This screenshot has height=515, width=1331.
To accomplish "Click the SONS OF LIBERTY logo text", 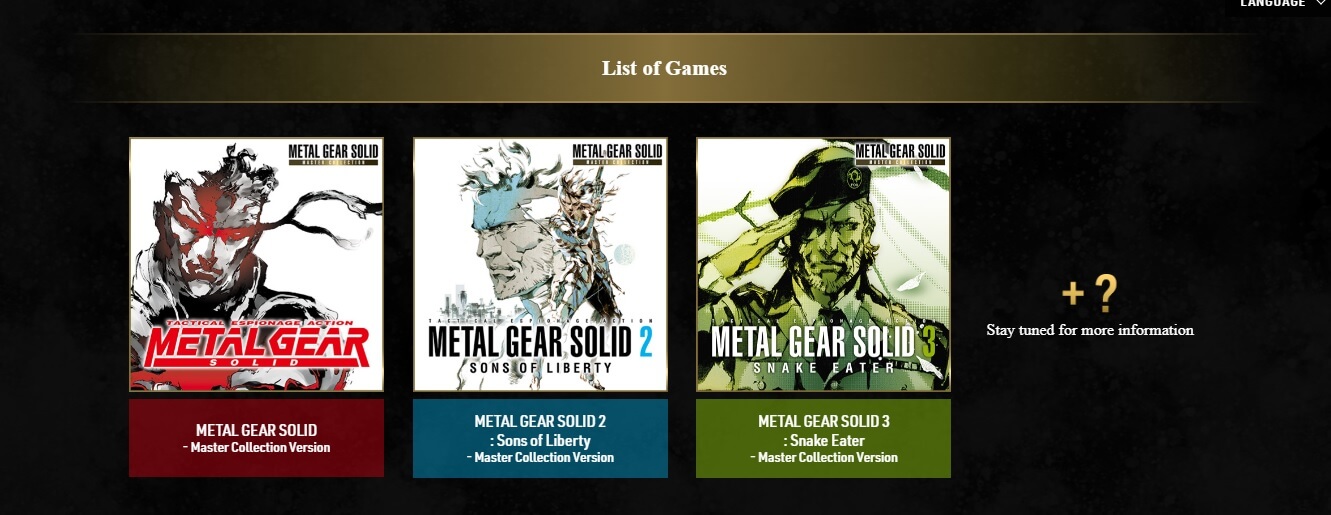I will (539, 368).
